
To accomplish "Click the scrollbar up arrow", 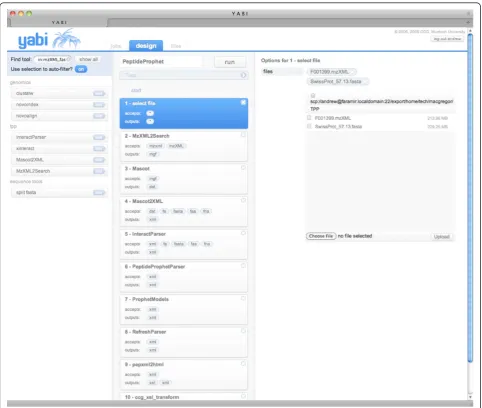I will click(470, 31).
